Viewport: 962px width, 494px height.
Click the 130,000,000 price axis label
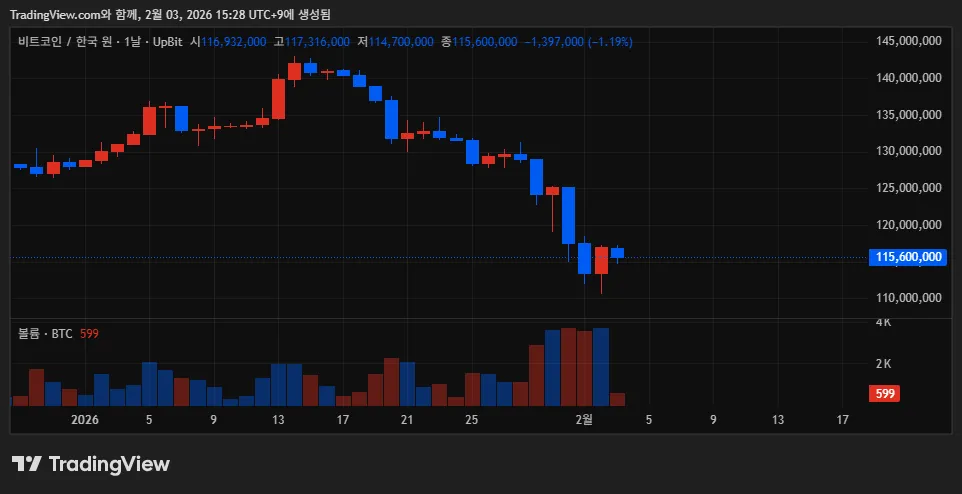coord(908,151)
